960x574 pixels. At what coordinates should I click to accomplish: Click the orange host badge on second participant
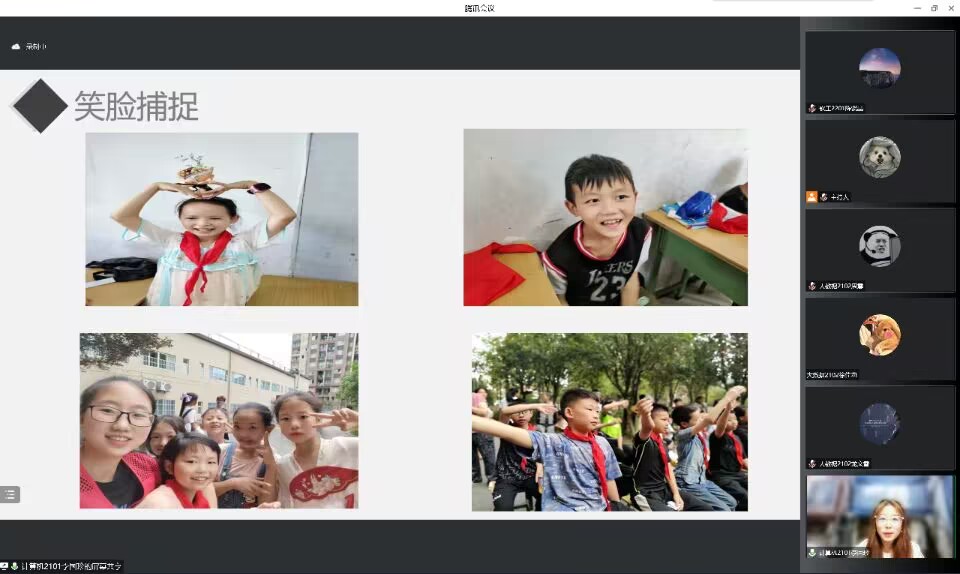[x=812, y=197]
